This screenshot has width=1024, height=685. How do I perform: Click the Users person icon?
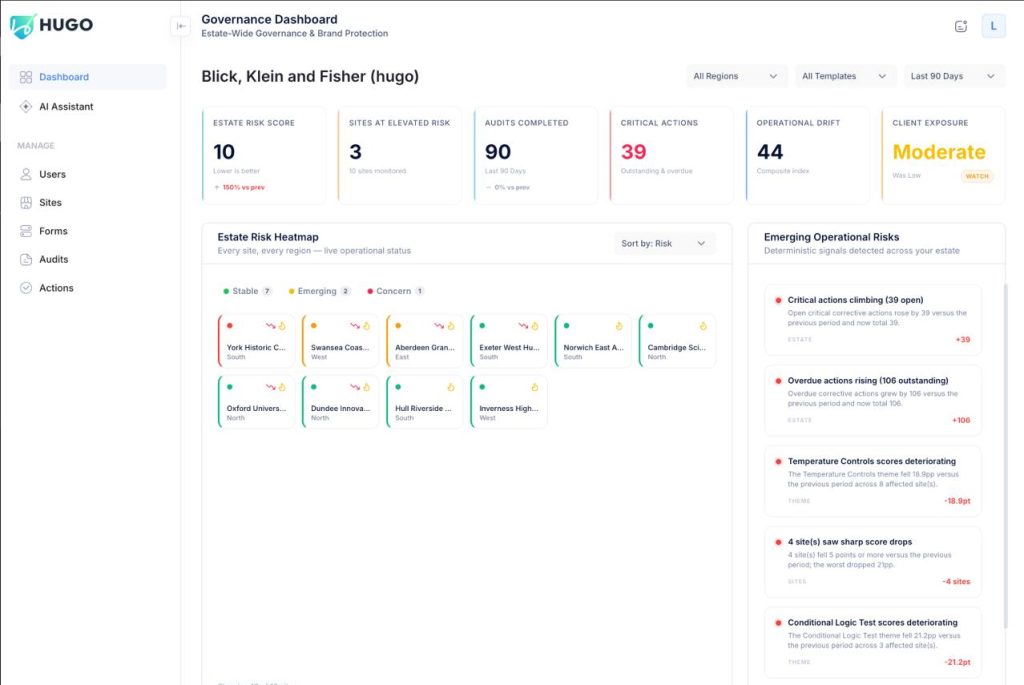click(25, 174)
